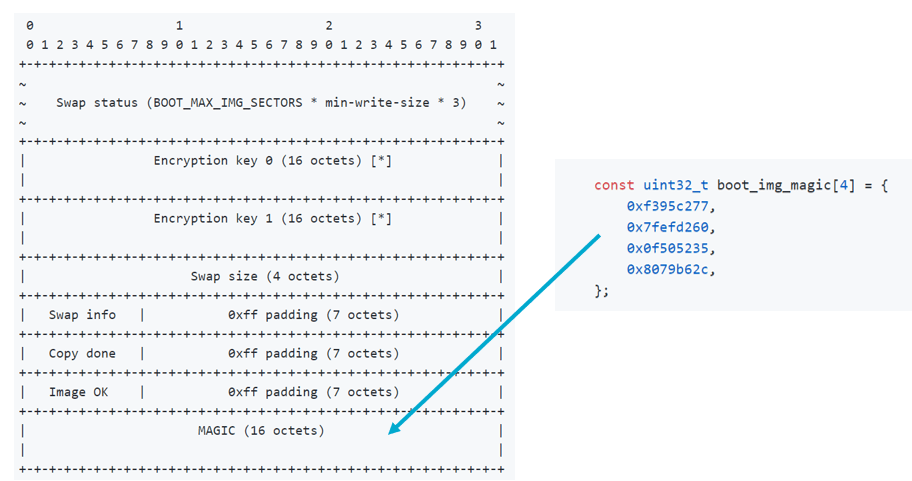The image size is (912, 481).
Task: Select the hex value 0xf395c277
Action: click(668, 206)
